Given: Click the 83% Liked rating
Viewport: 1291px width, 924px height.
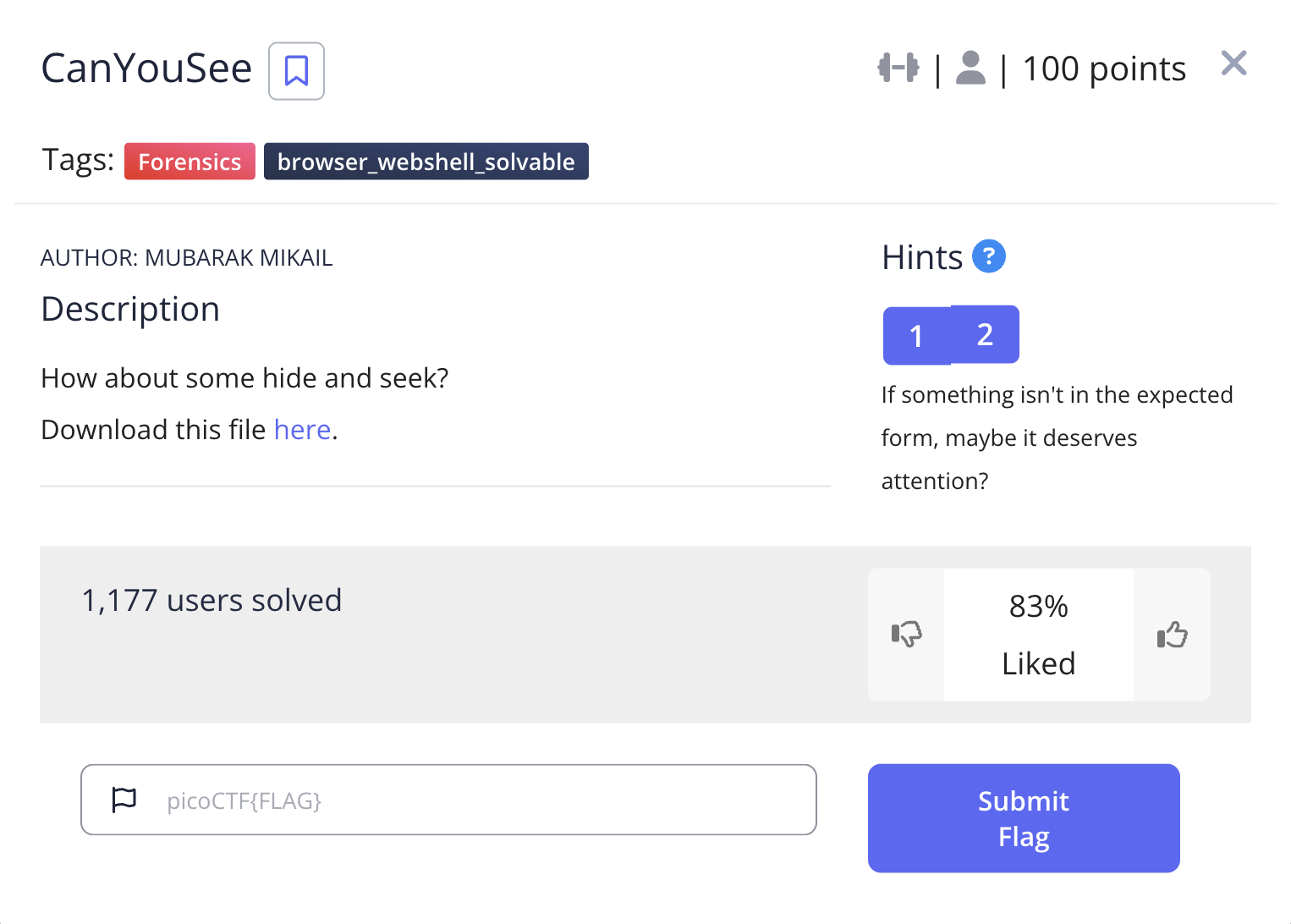Looking at the screenshot, I should 1038,635.
